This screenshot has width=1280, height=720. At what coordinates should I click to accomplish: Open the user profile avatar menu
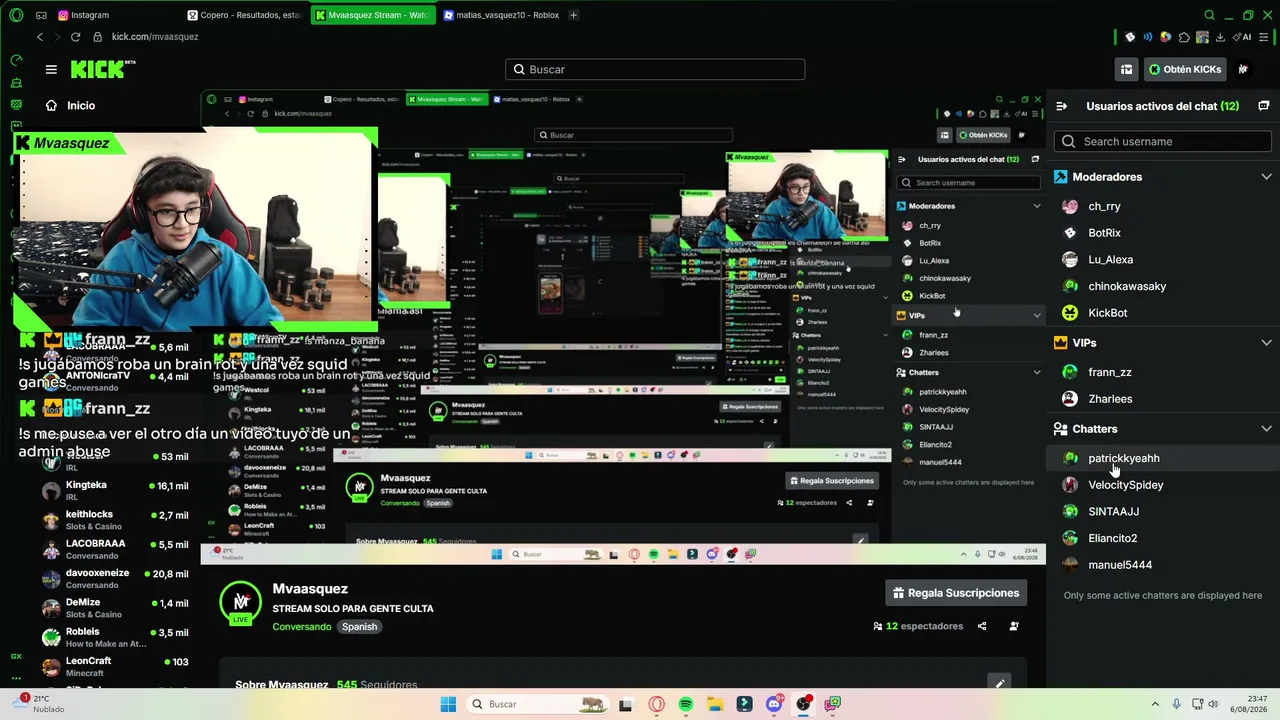coord(1244,69)
